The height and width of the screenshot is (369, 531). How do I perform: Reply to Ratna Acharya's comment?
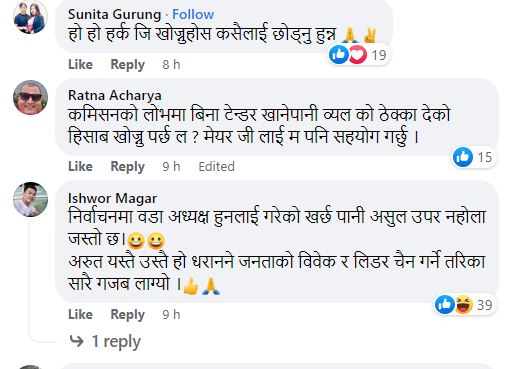click(128, 166)
